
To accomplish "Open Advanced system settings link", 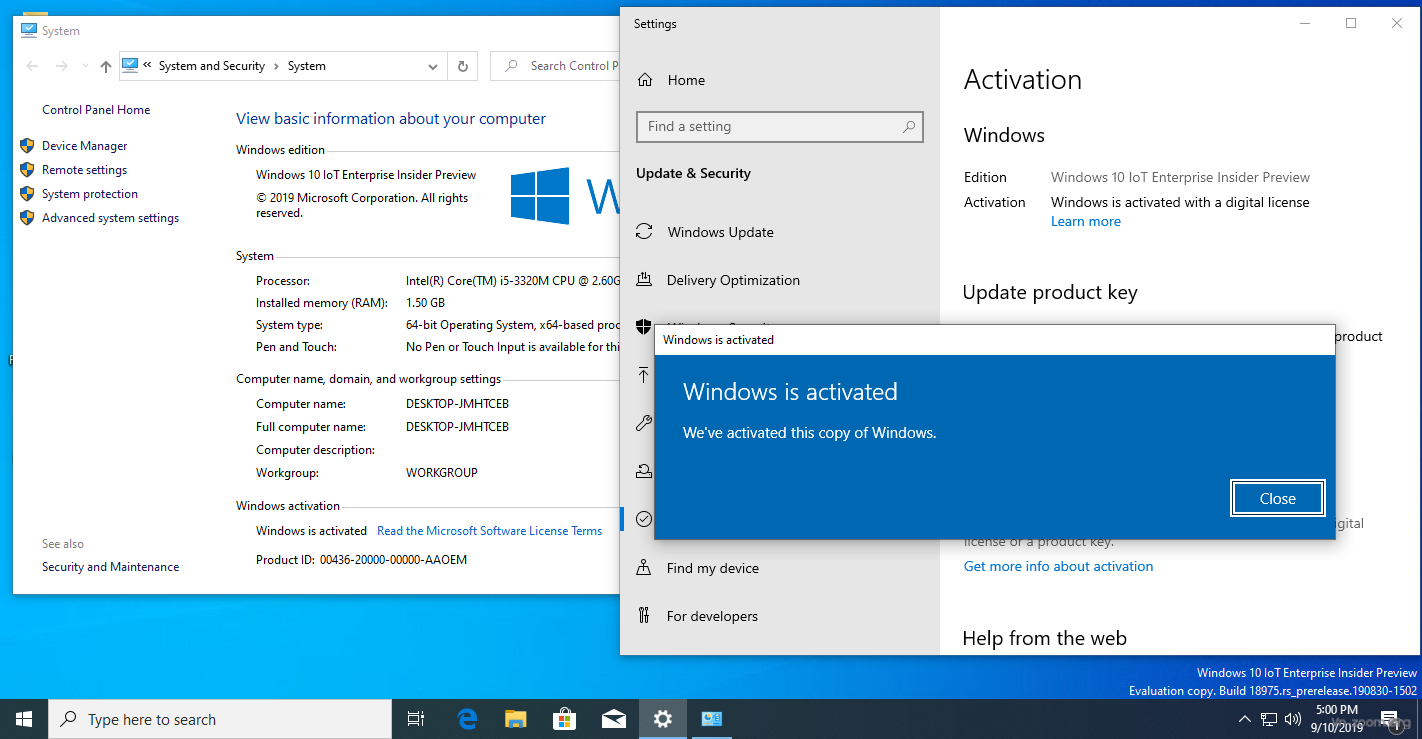I will [x=110, y=218].
